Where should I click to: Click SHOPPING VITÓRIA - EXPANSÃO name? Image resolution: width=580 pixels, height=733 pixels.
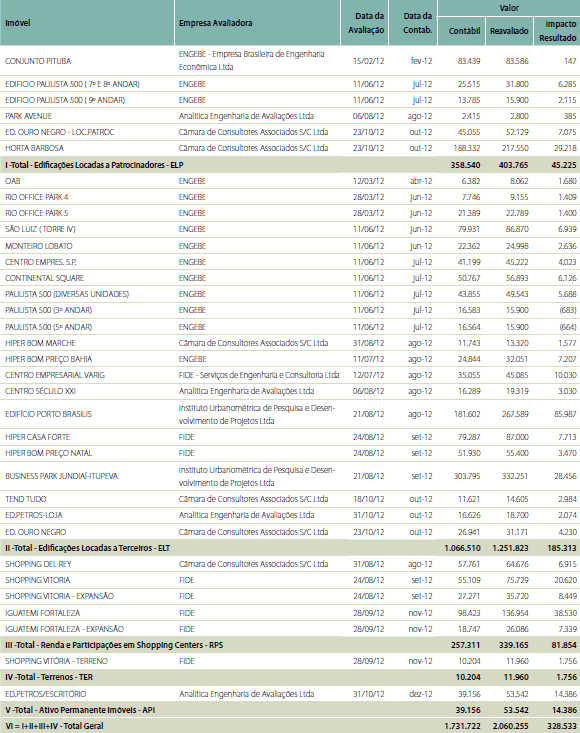point(59,596)
